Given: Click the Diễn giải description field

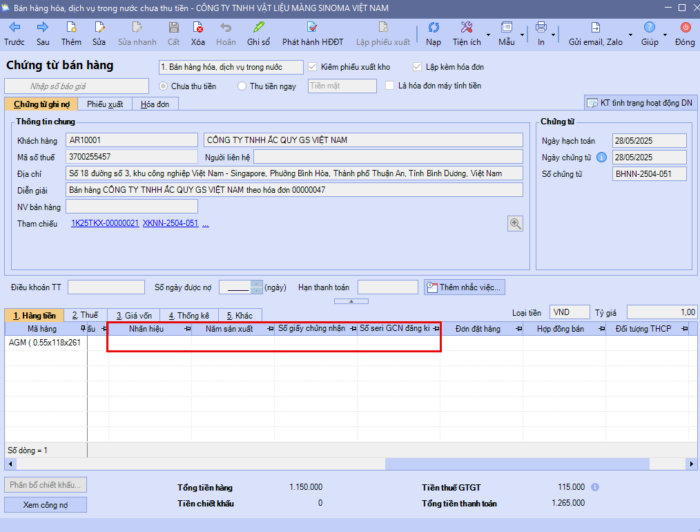Looking at the screenshot, I should pos(294,190).
